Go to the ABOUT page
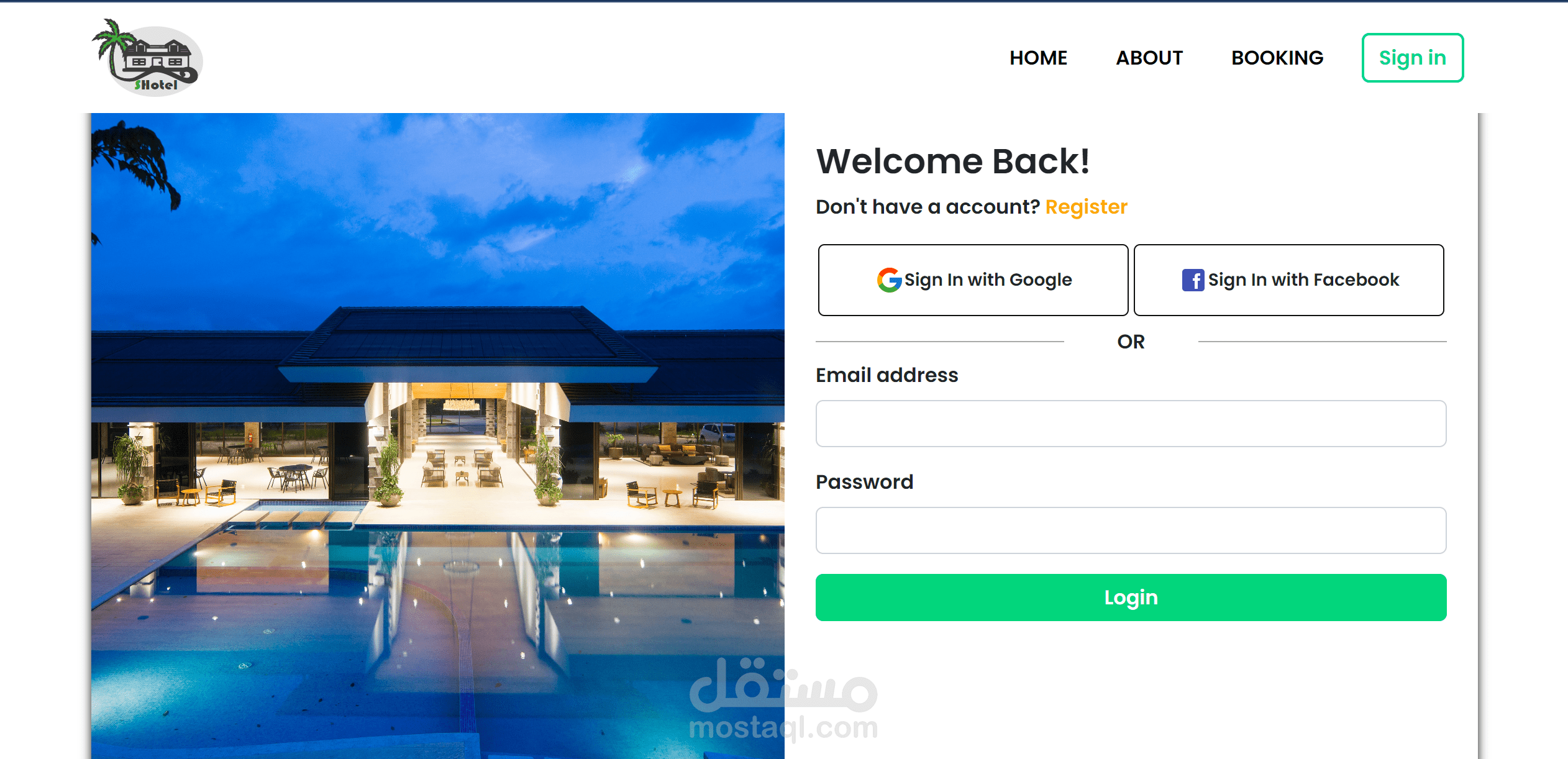1568x759 pixels. point(1149,58)
